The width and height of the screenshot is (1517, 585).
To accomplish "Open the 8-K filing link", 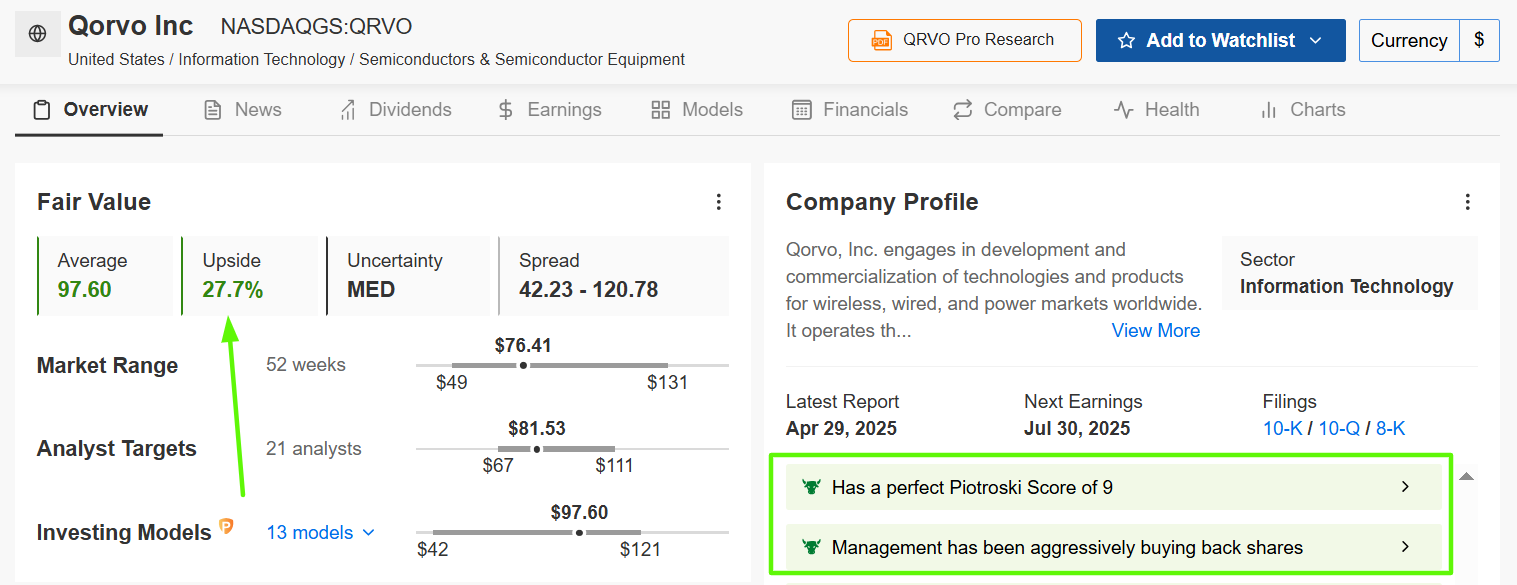I will [x=1391, y=428].
